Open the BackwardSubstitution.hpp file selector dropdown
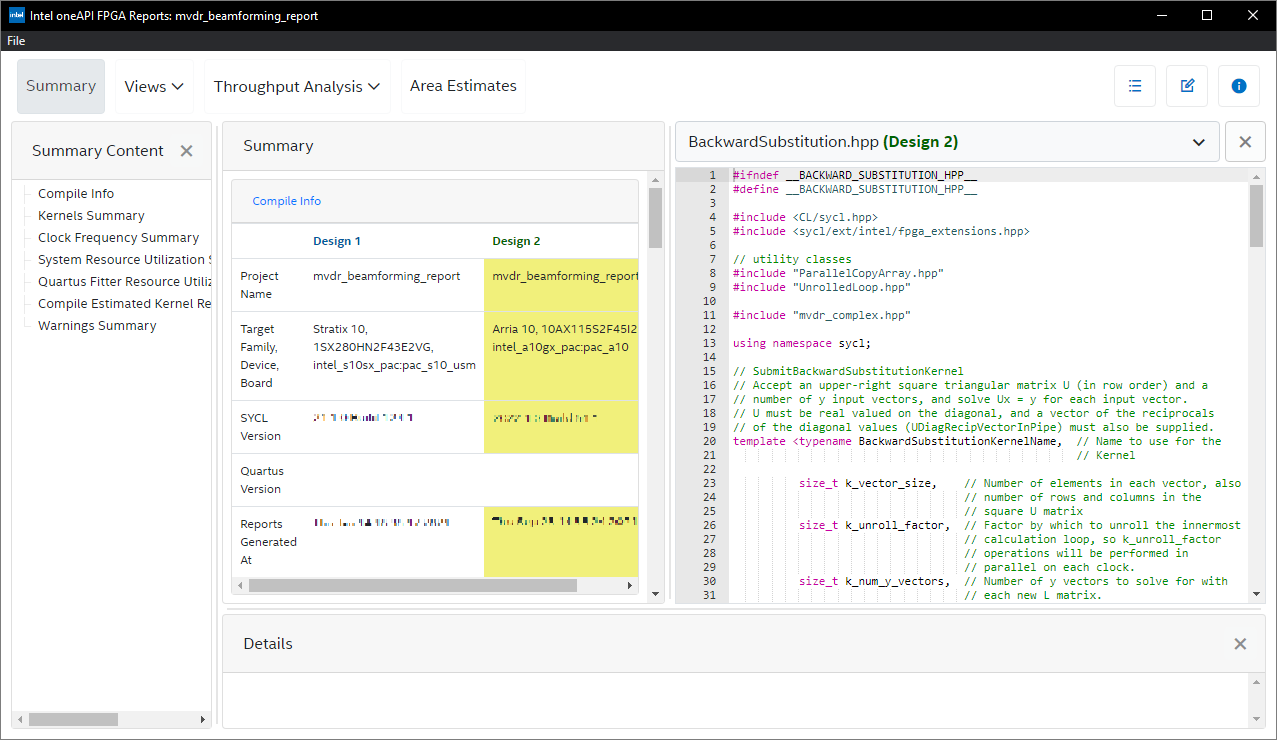Image resolution: width=1277 pixels, height=740 pixels. tap(947, 142)
